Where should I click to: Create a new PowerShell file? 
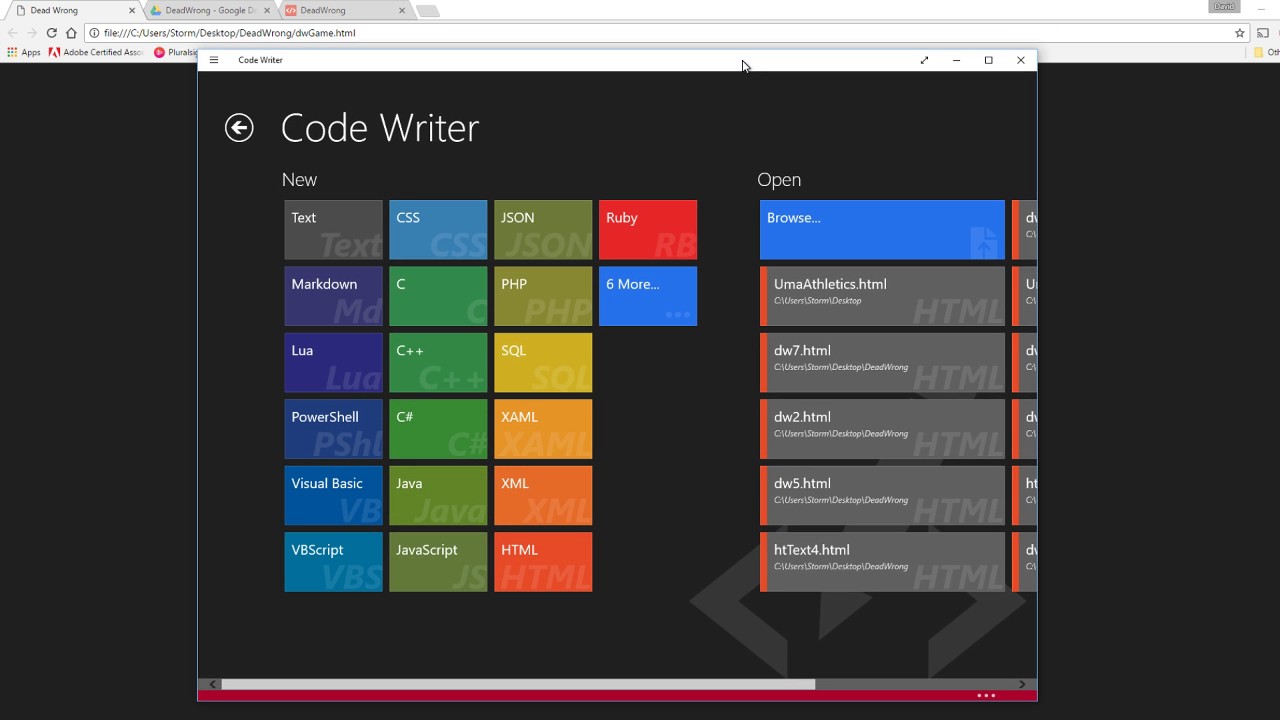[x=333, y=429]
